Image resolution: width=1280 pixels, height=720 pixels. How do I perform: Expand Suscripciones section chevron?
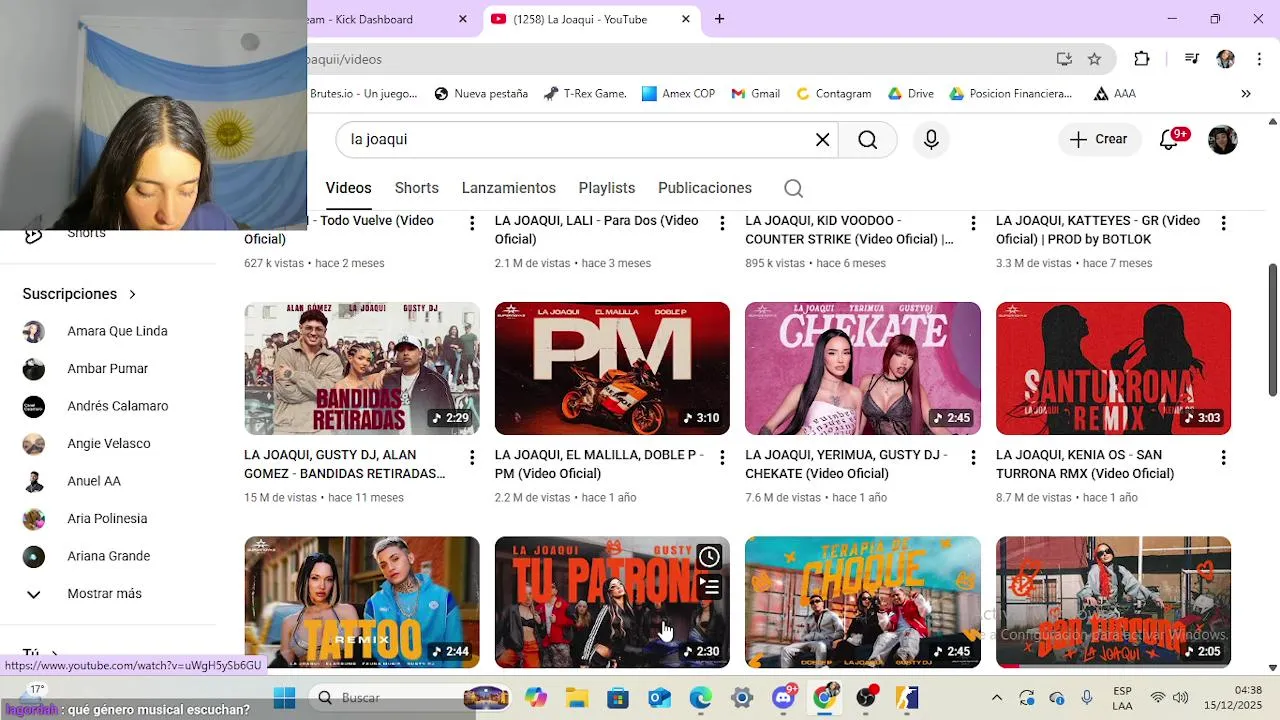tap(132, 294)
